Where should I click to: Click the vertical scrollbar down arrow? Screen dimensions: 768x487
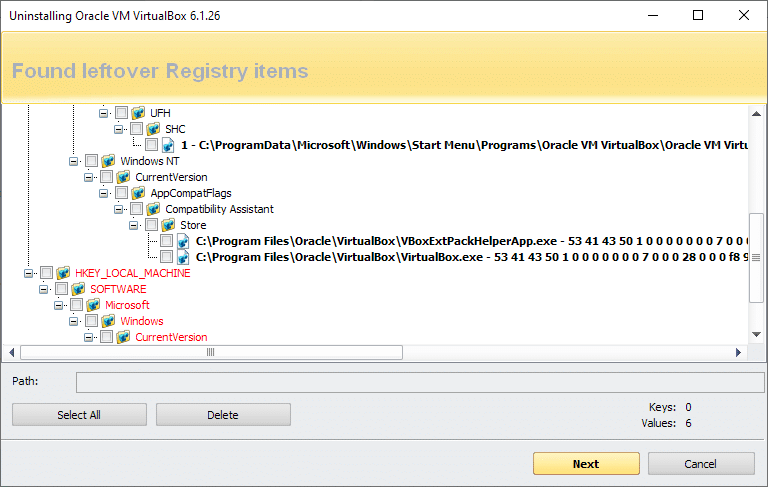pyautogui.click(x=756, y=335)
